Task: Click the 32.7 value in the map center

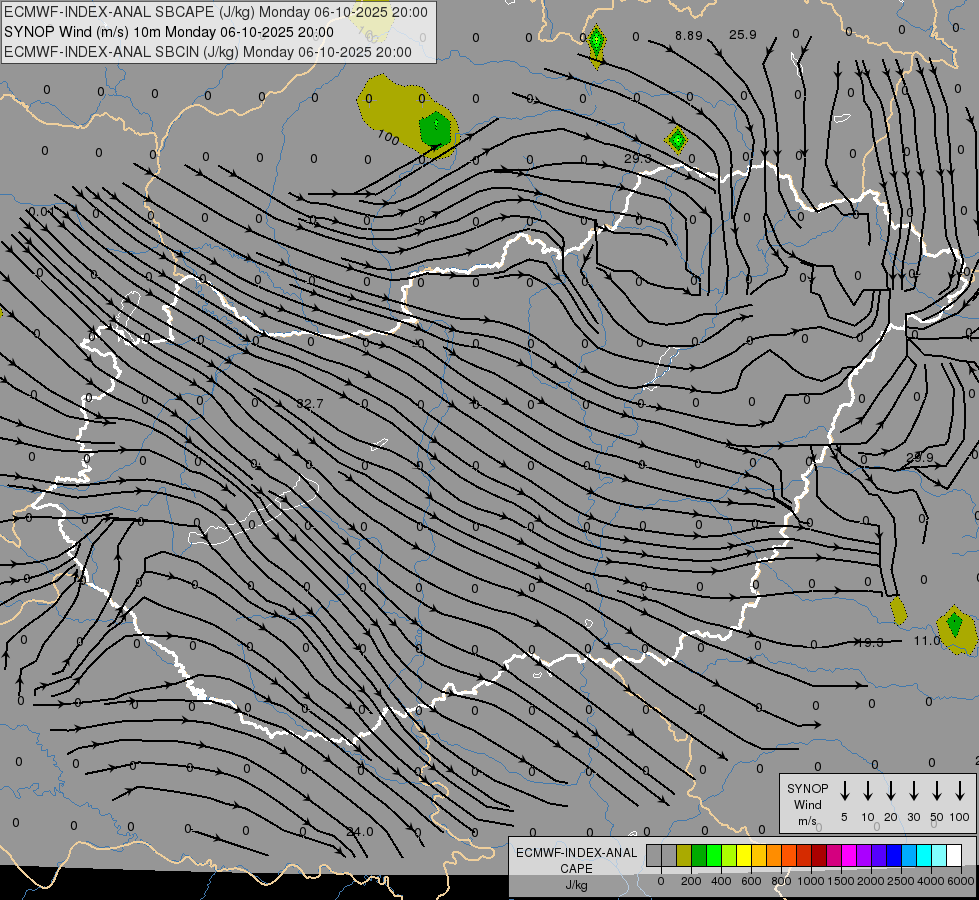Action: click(310, 404)
